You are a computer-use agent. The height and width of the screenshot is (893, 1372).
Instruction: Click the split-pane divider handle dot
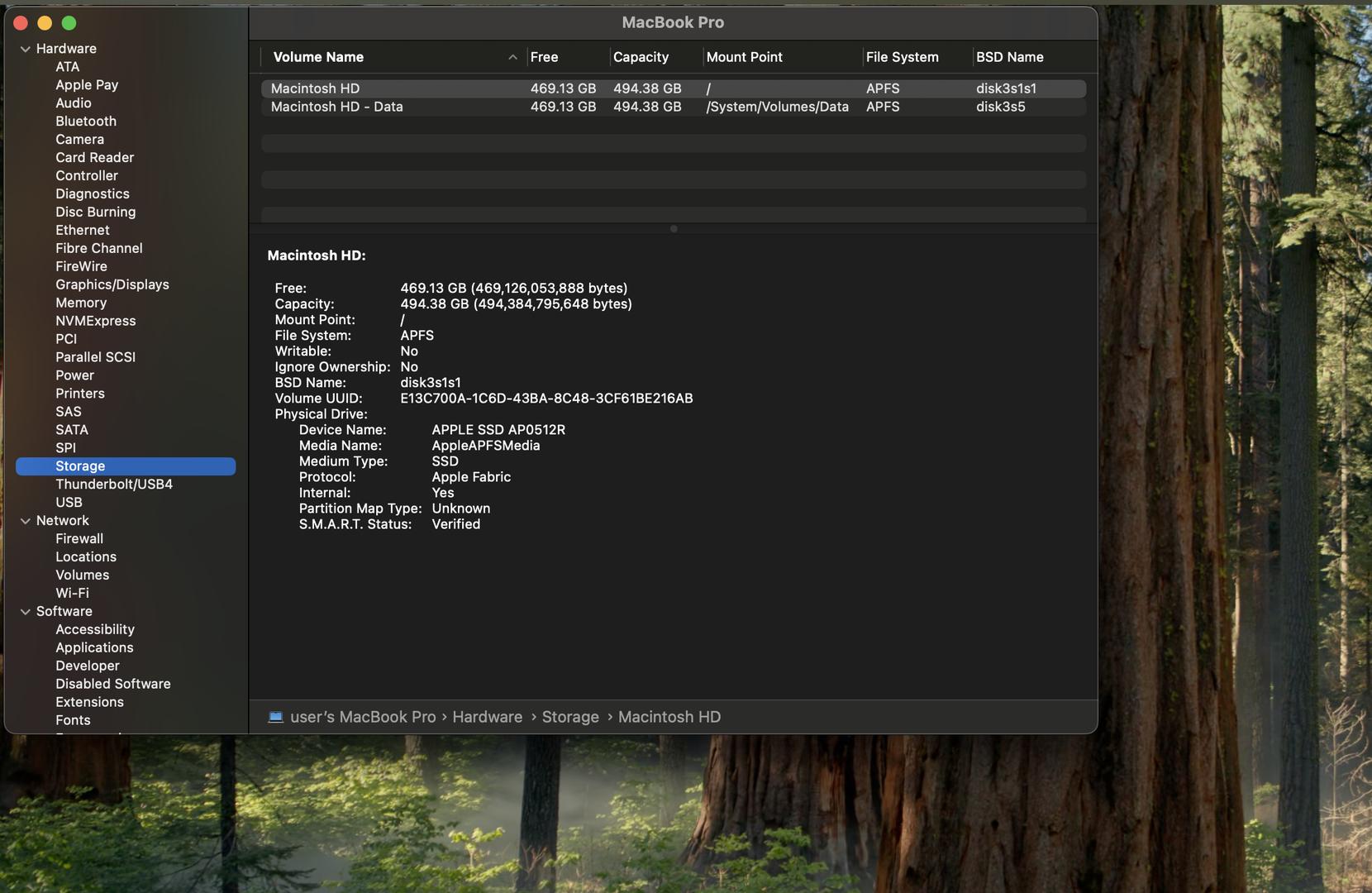tap(674, 229)
